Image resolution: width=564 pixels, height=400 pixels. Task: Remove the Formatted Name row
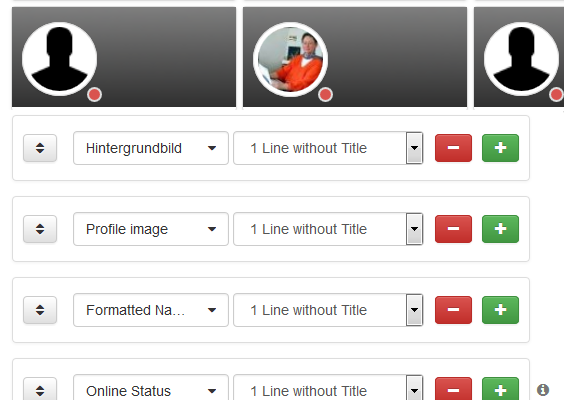point(453,310)
